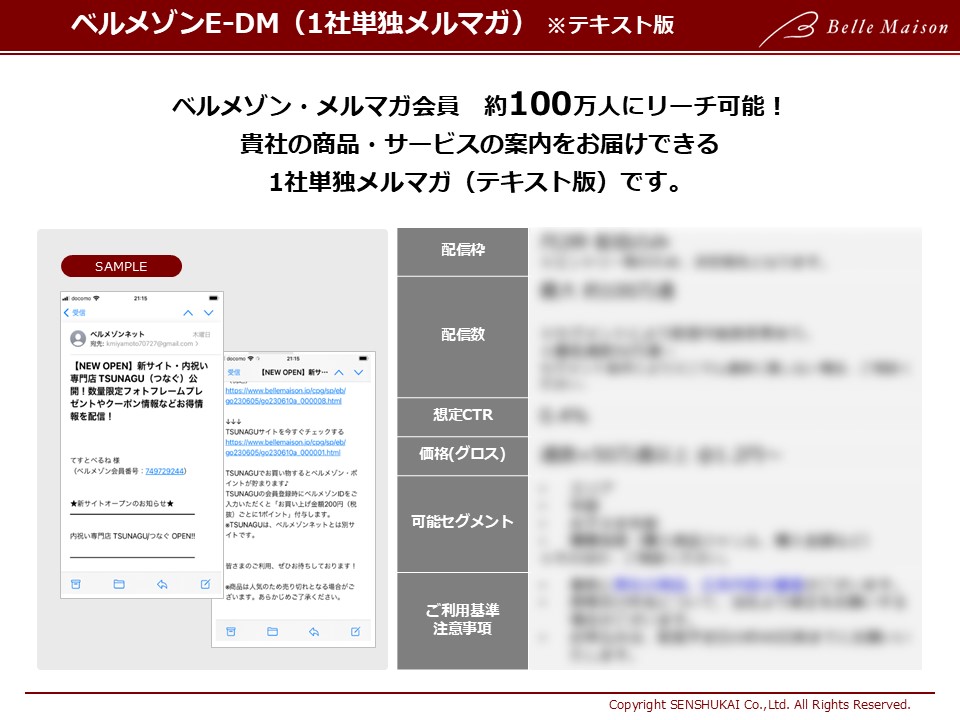Screen dimensions: 960x720
Task: Click the 価格(グロス) row header
Action: click(462, 455)
